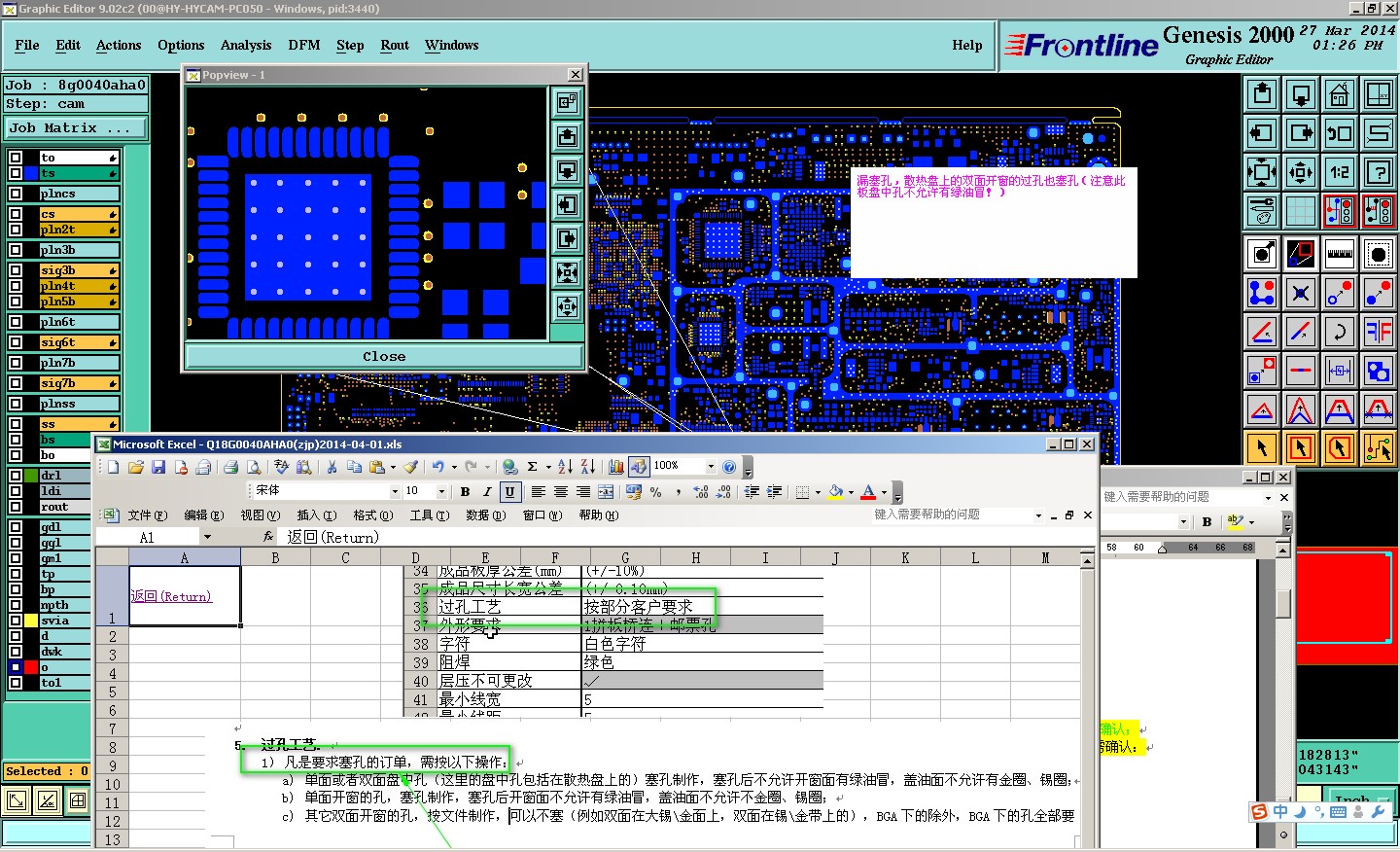
Task: Toggle visibility checkbox for layer 'cs'
Action: tap(16, 214)
